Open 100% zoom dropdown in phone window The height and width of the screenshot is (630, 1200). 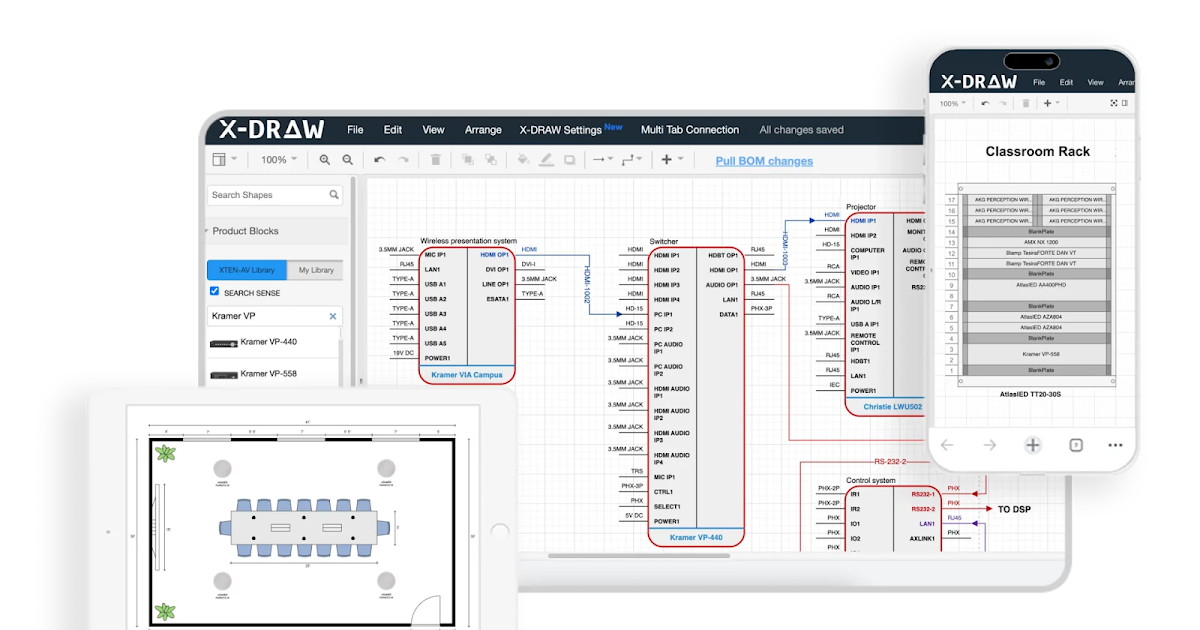[953, 103]
